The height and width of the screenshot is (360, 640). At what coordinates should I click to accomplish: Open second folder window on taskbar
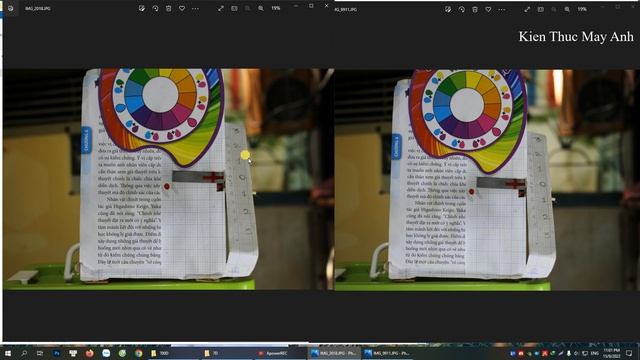coord(227,353)
